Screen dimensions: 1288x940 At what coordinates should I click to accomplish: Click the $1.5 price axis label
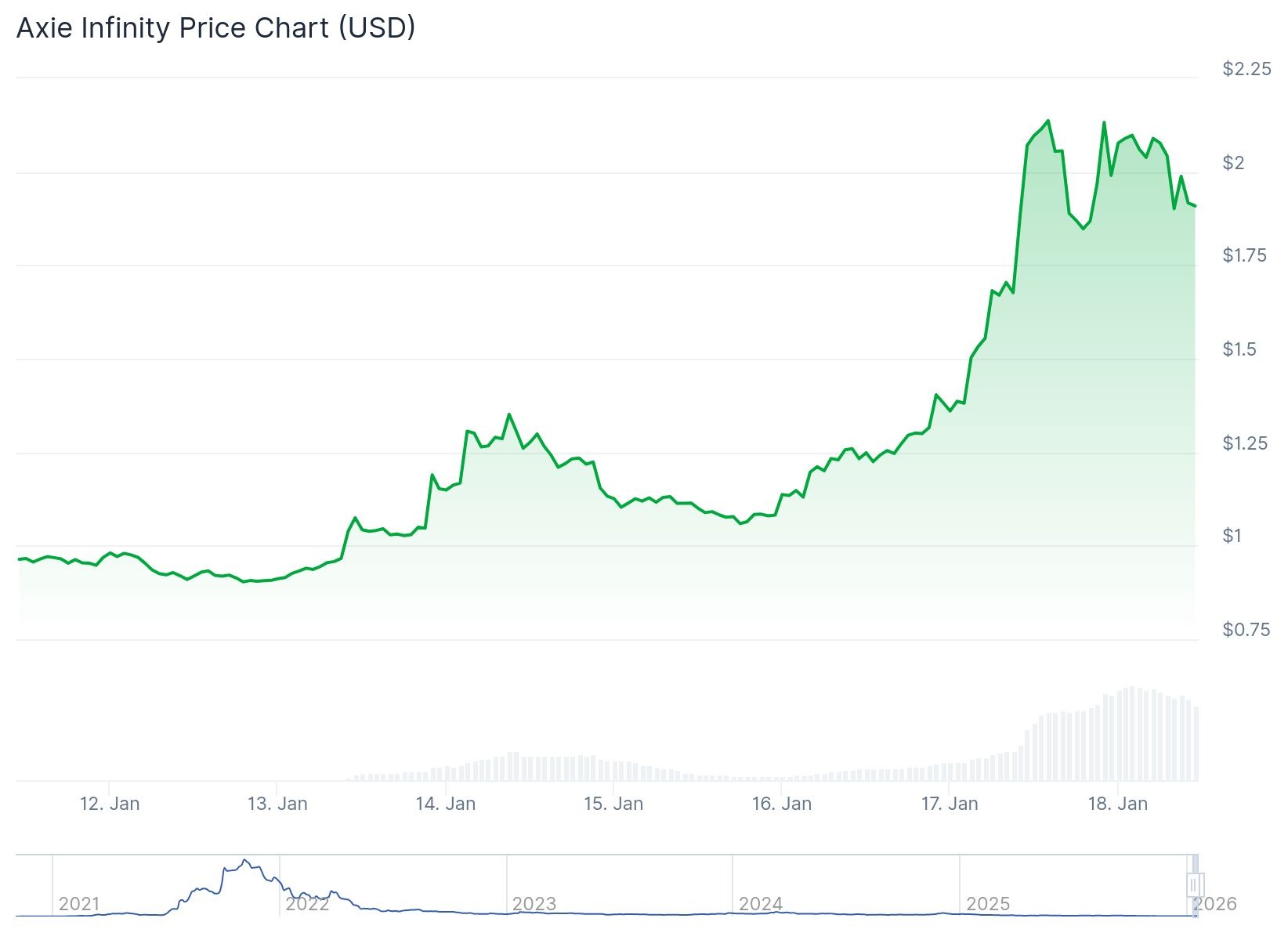[1239, 349]
